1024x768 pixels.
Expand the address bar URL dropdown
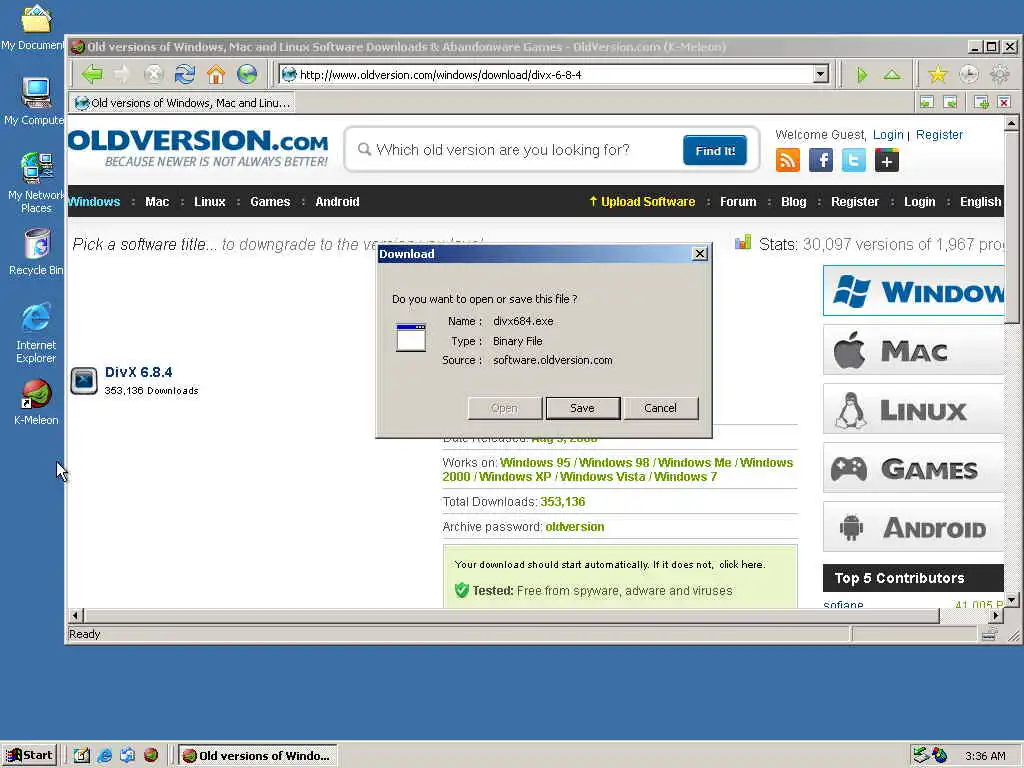821,74
